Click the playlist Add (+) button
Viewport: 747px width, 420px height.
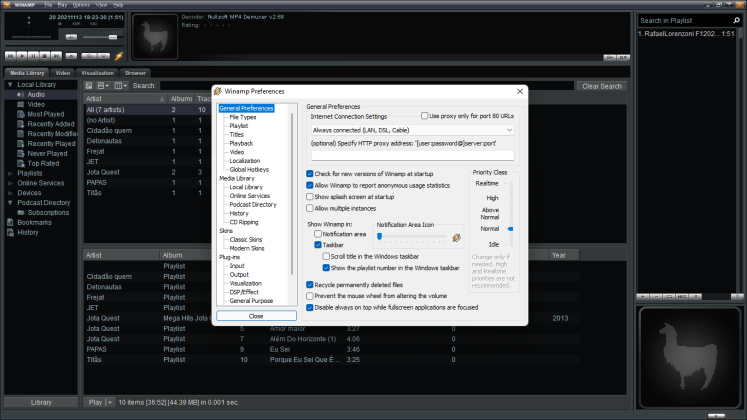click(x=643, y=297)
